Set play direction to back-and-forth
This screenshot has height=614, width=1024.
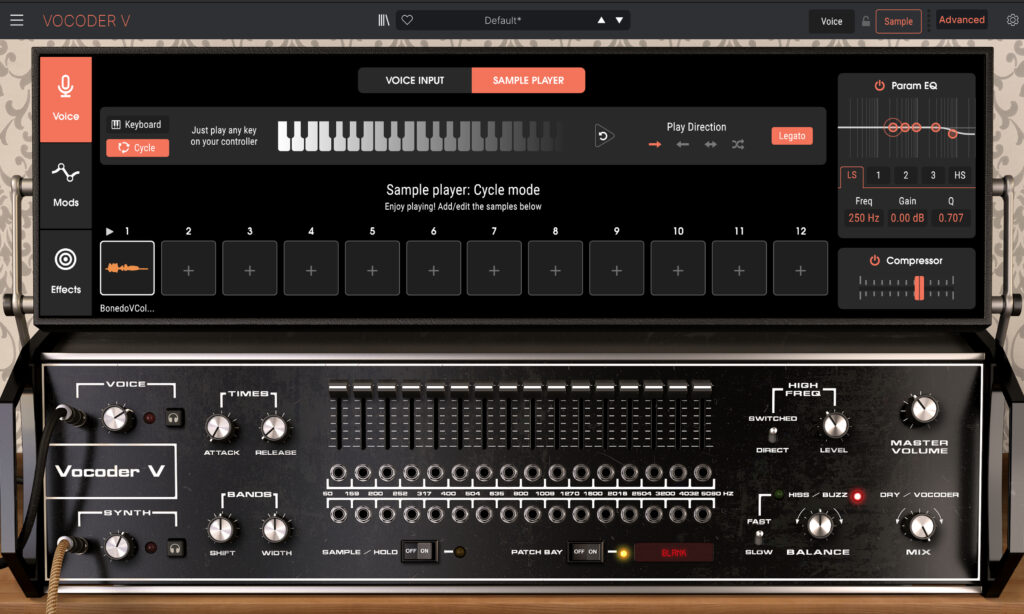[x=711, y=144]
